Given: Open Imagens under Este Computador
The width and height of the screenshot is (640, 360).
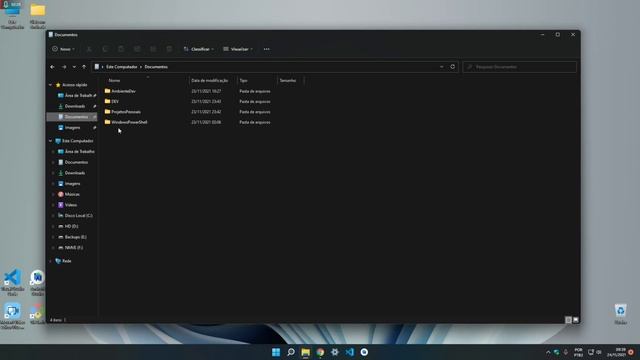Looking at the screenshot, I should tap(69, 184).
